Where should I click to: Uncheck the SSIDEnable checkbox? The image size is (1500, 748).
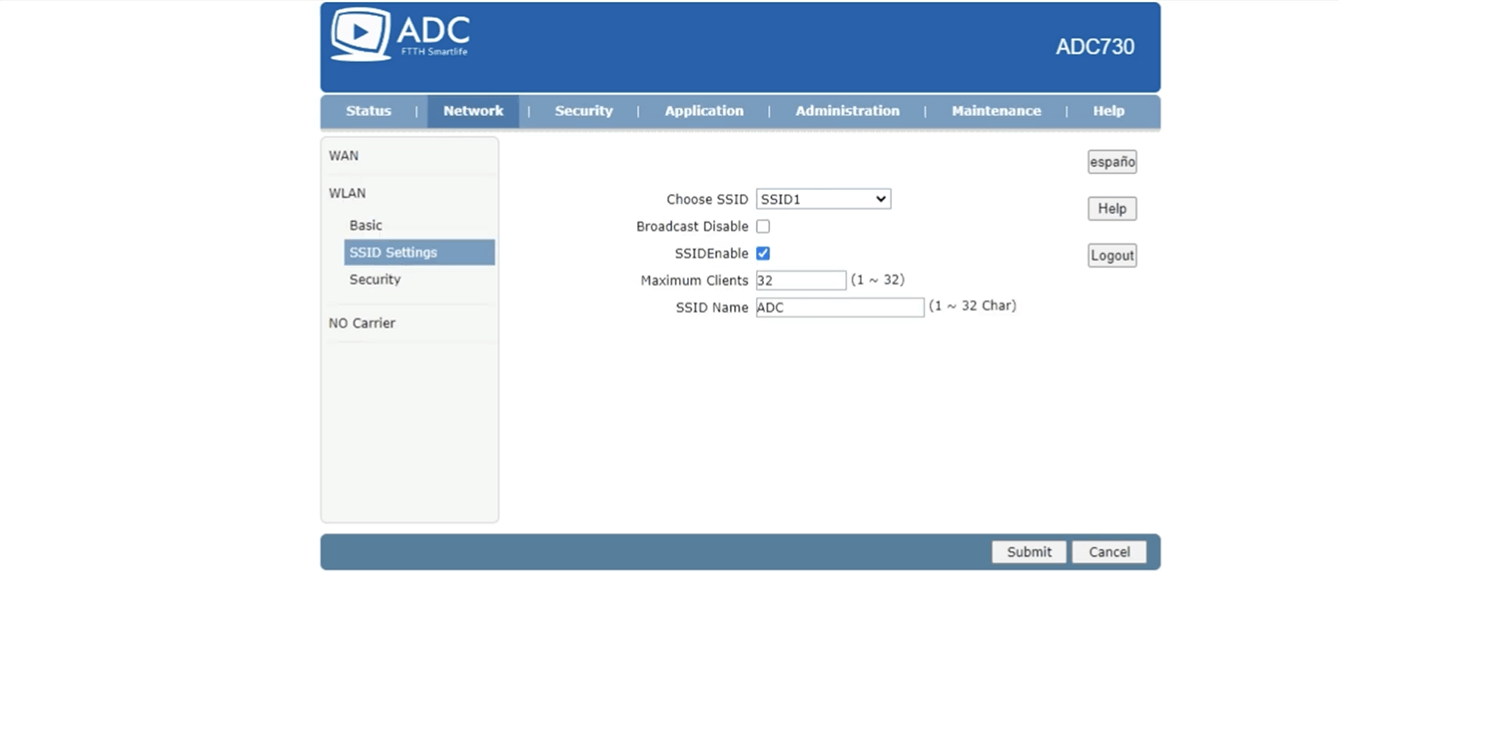pos(763,254)
